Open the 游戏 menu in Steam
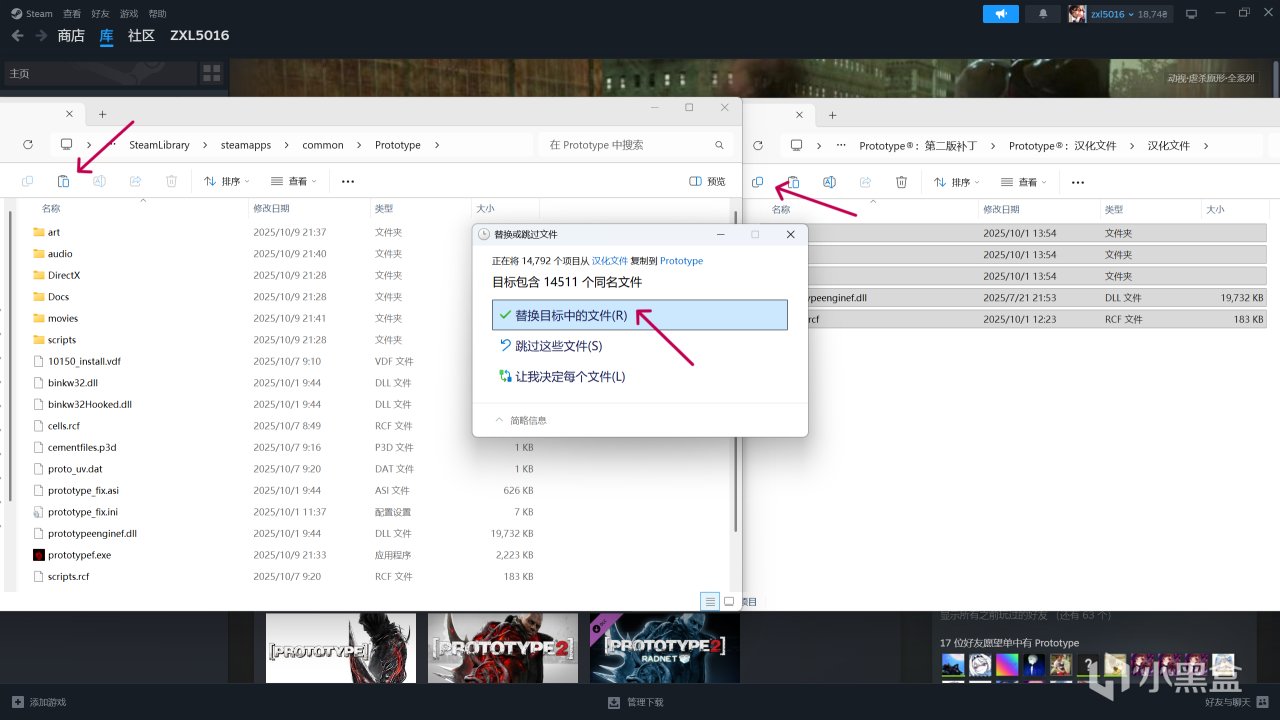 point(129,14)
